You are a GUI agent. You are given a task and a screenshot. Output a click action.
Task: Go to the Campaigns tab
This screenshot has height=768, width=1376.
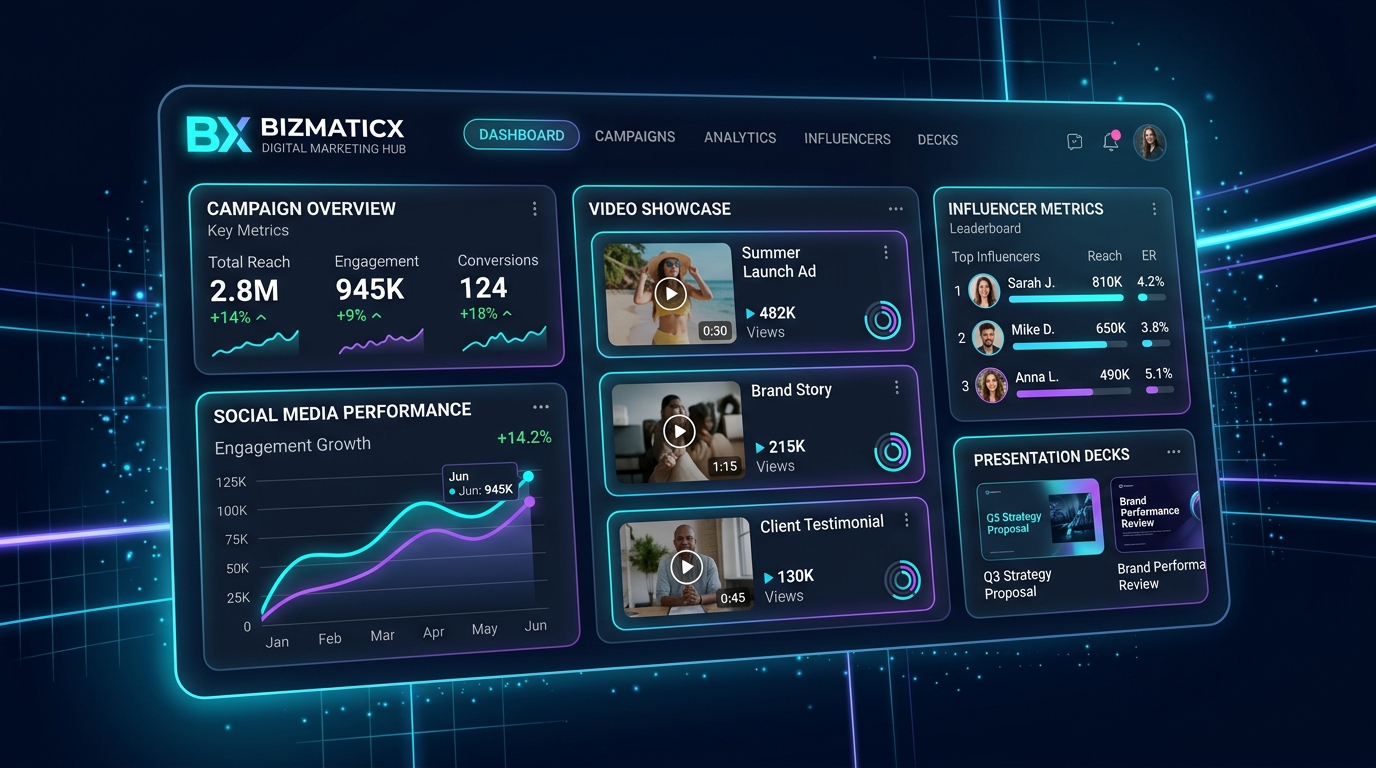635,136
